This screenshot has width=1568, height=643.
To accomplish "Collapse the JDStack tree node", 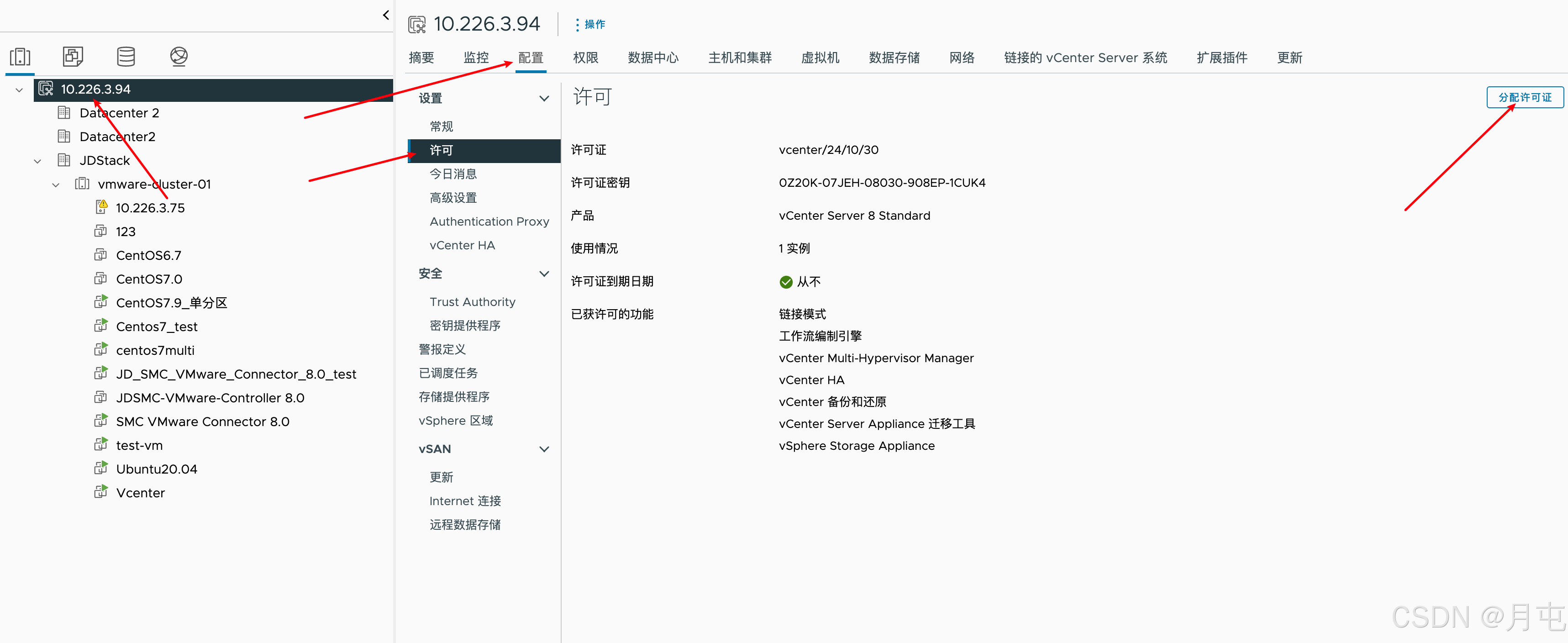I will click(x=38, y=161).
